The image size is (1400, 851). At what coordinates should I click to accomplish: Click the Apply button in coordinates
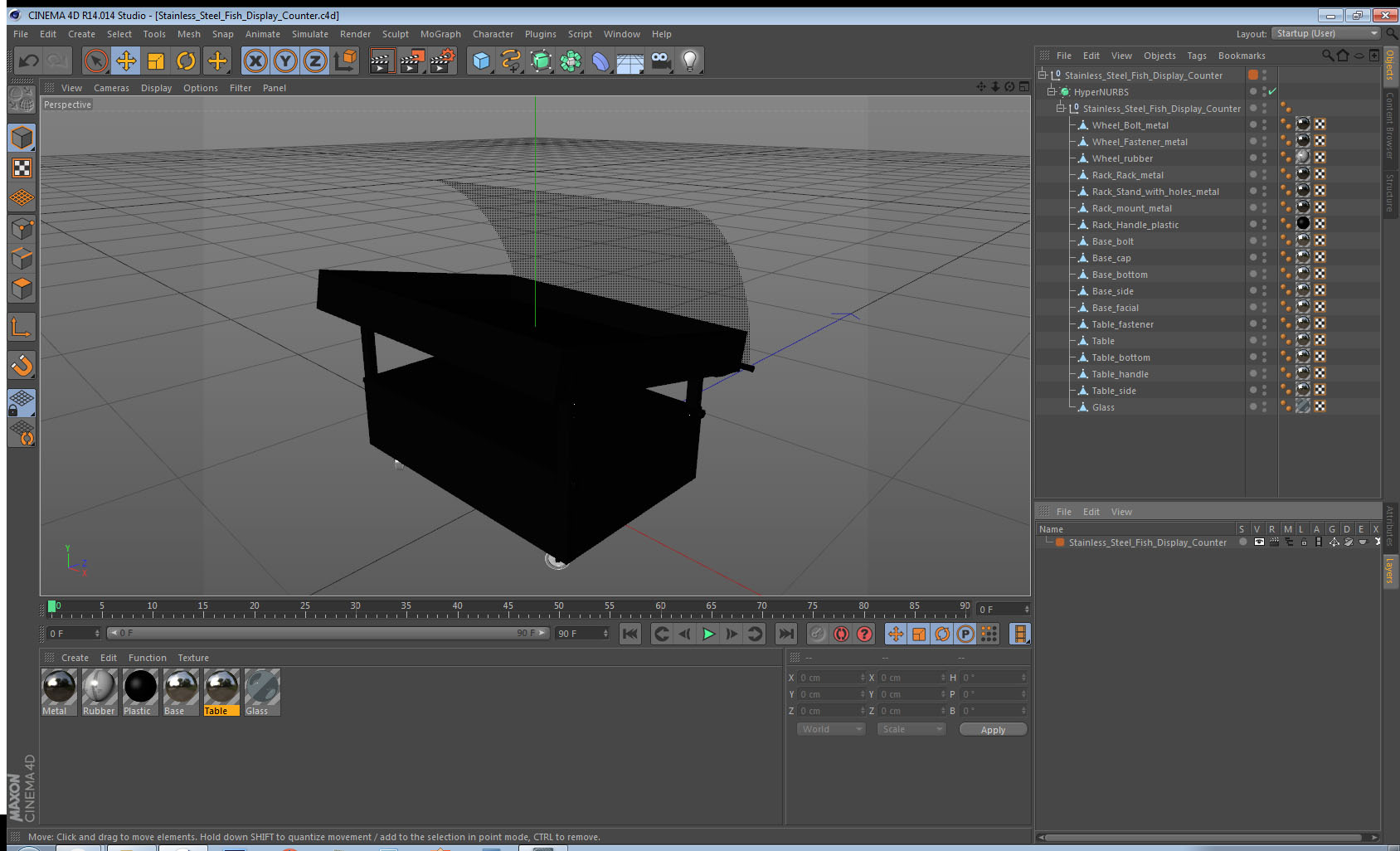pyautogui.click(x=993, y=729)
